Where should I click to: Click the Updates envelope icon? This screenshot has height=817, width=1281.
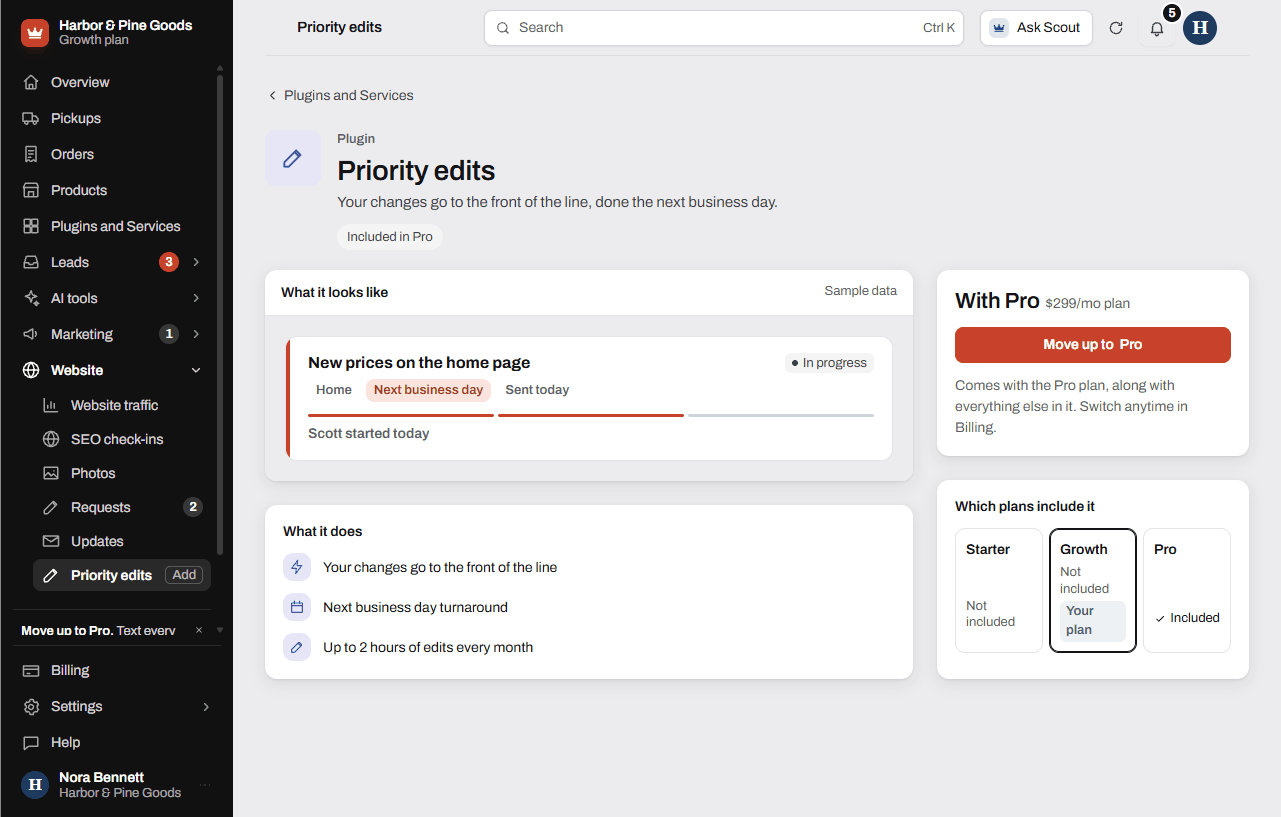click(x=51, y=541)
